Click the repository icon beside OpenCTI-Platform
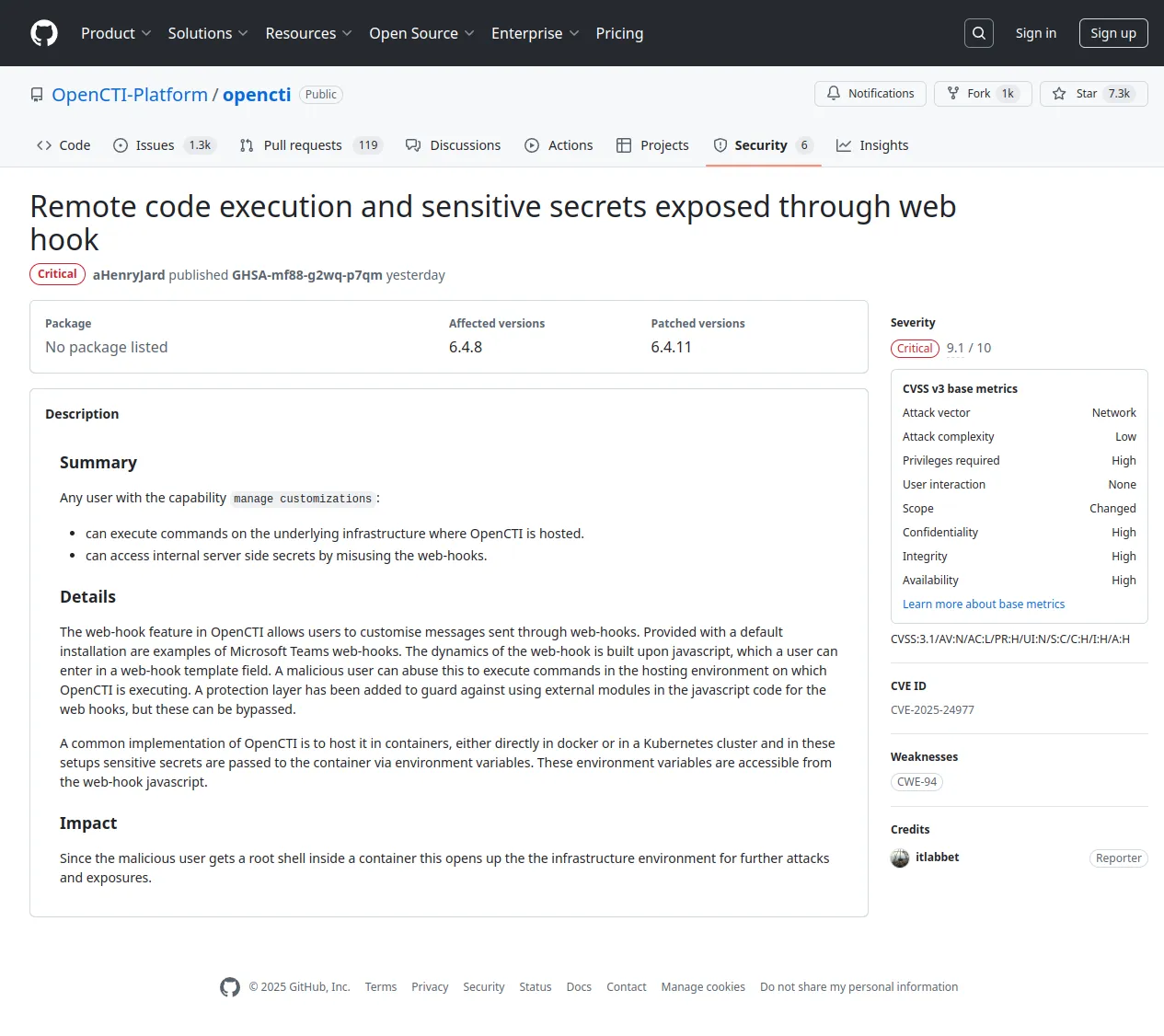 pos(37,95)
